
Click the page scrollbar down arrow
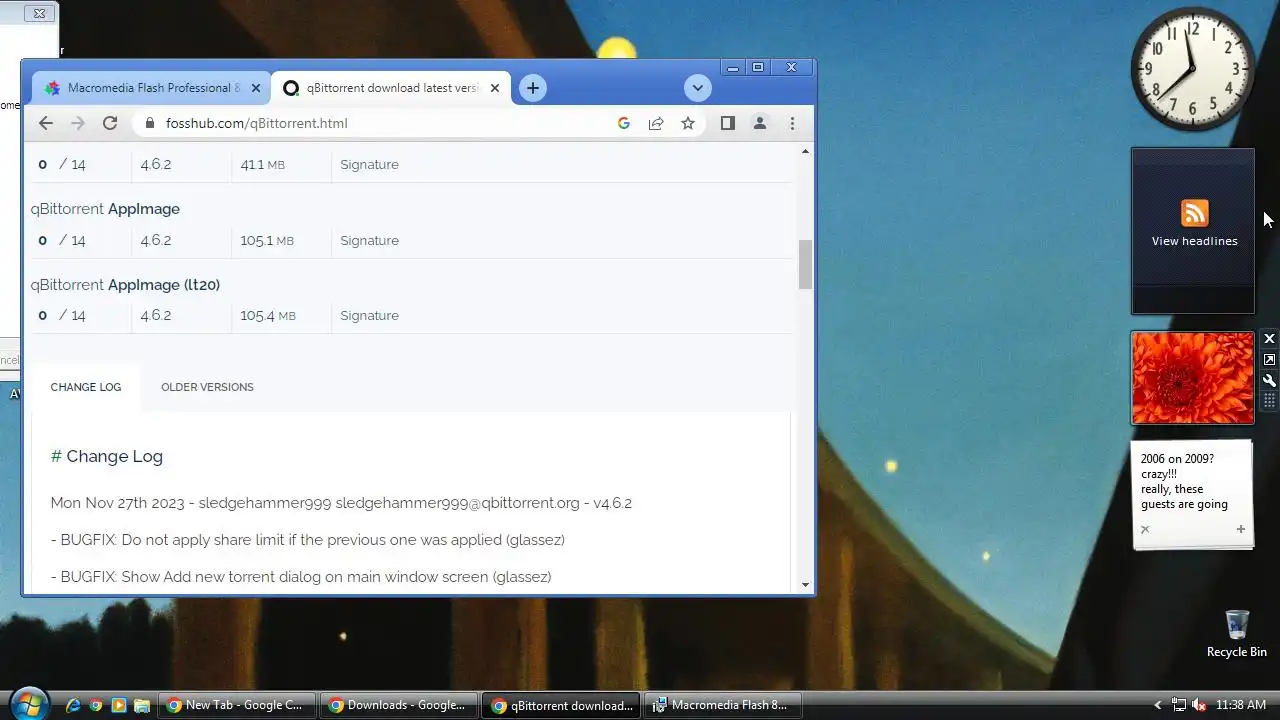(806, 585)
